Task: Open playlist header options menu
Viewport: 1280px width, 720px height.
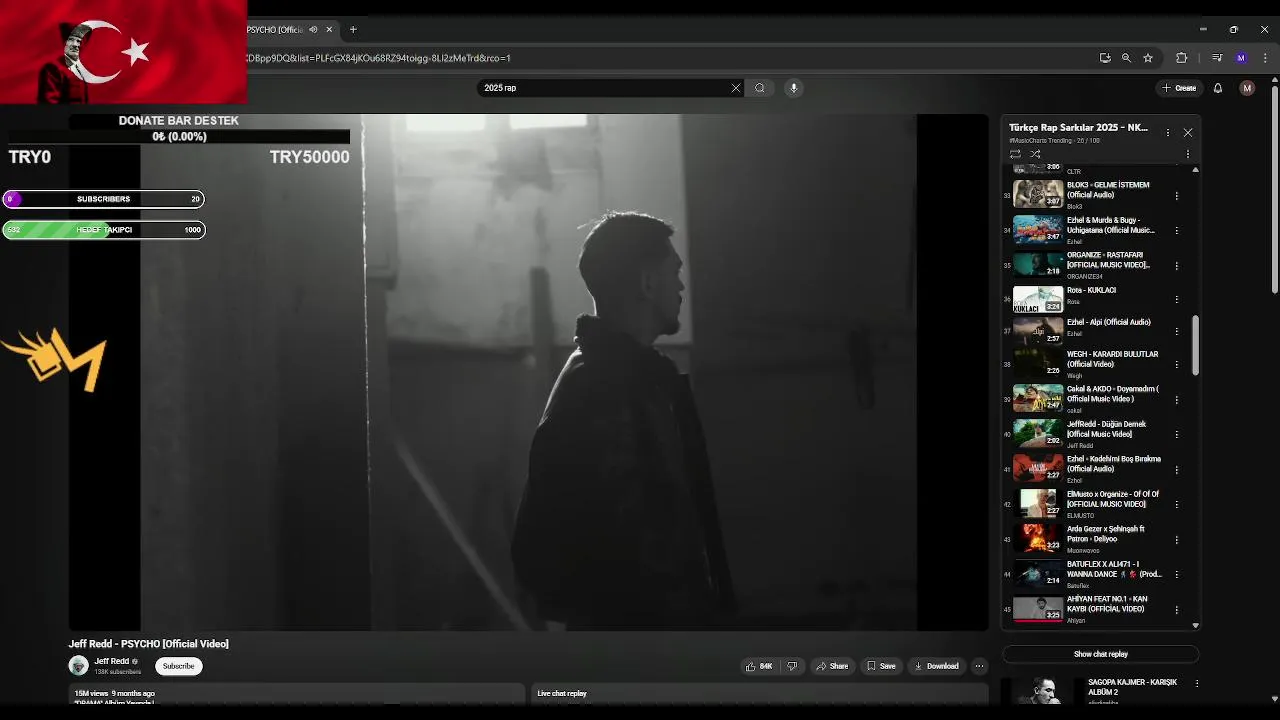Action: click(1167, 132)
